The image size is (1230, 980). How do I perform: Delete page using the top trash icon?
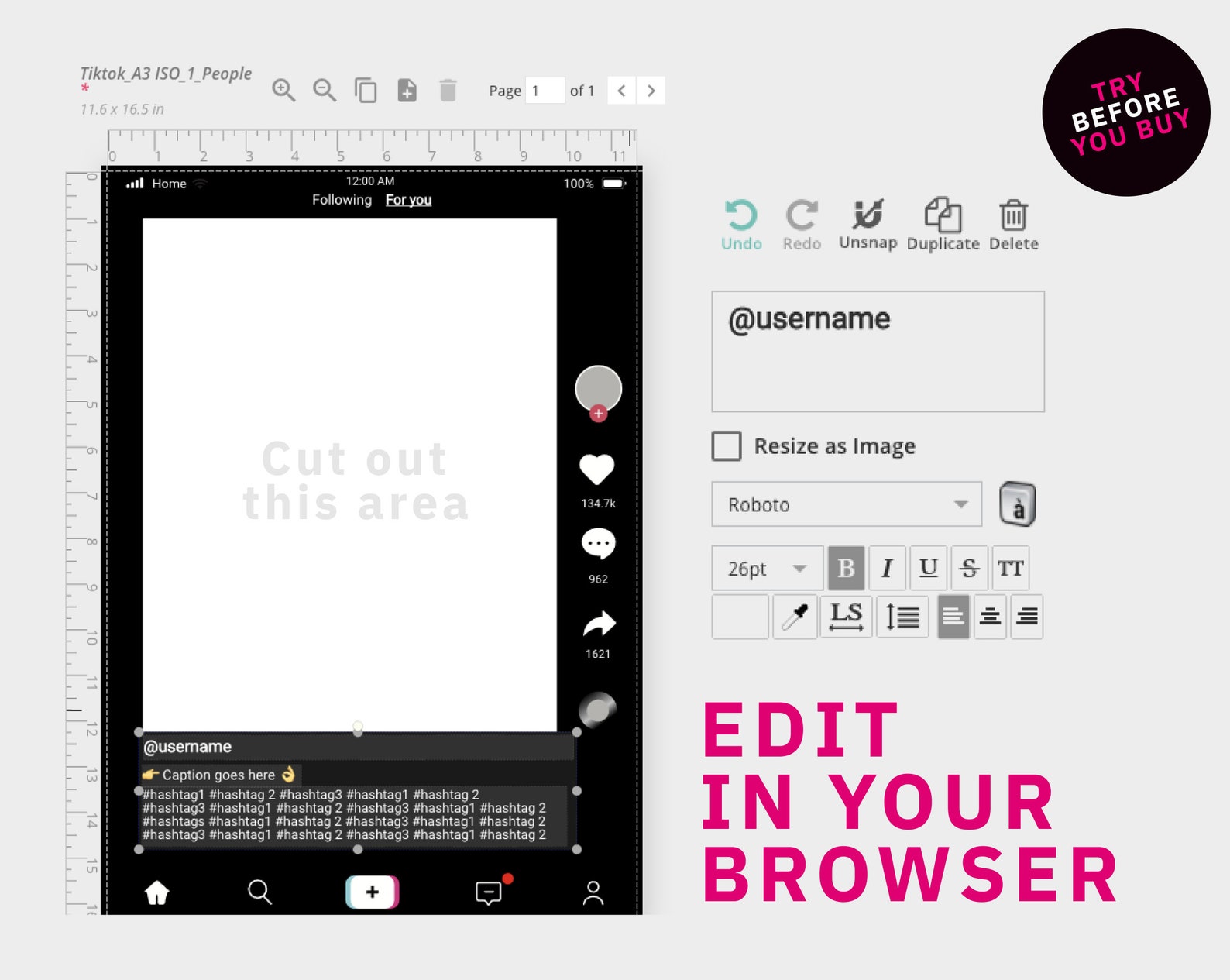[448, 91]
